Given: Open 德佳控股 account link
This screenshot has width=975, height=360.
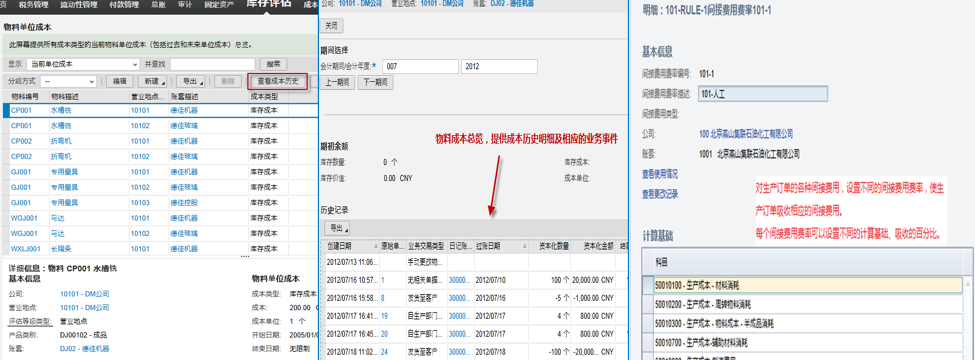Looking at the screenshot, I should [x=184, y=203].
